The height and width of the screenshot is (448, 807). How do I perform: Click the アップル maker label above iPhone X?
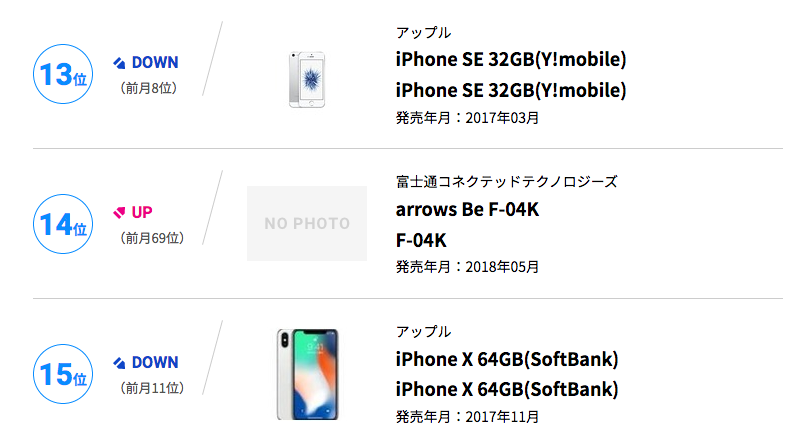click(x=423, y=332)
